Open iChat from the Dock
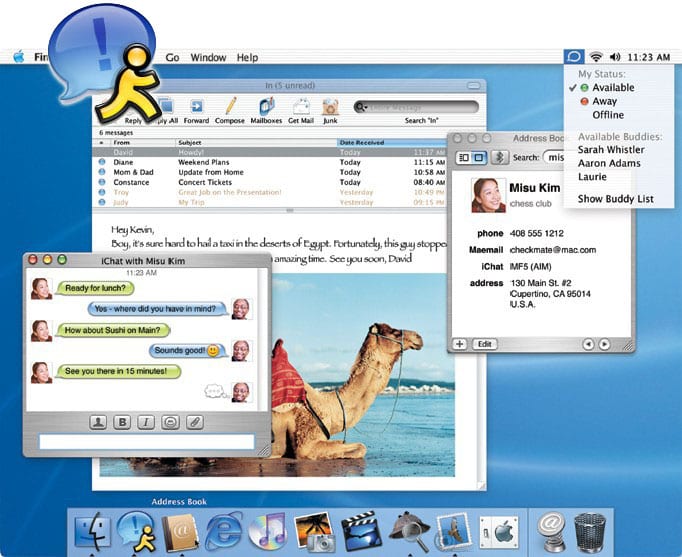The width and height of the screenshot is (682, 557). click(x=137, y=530)
